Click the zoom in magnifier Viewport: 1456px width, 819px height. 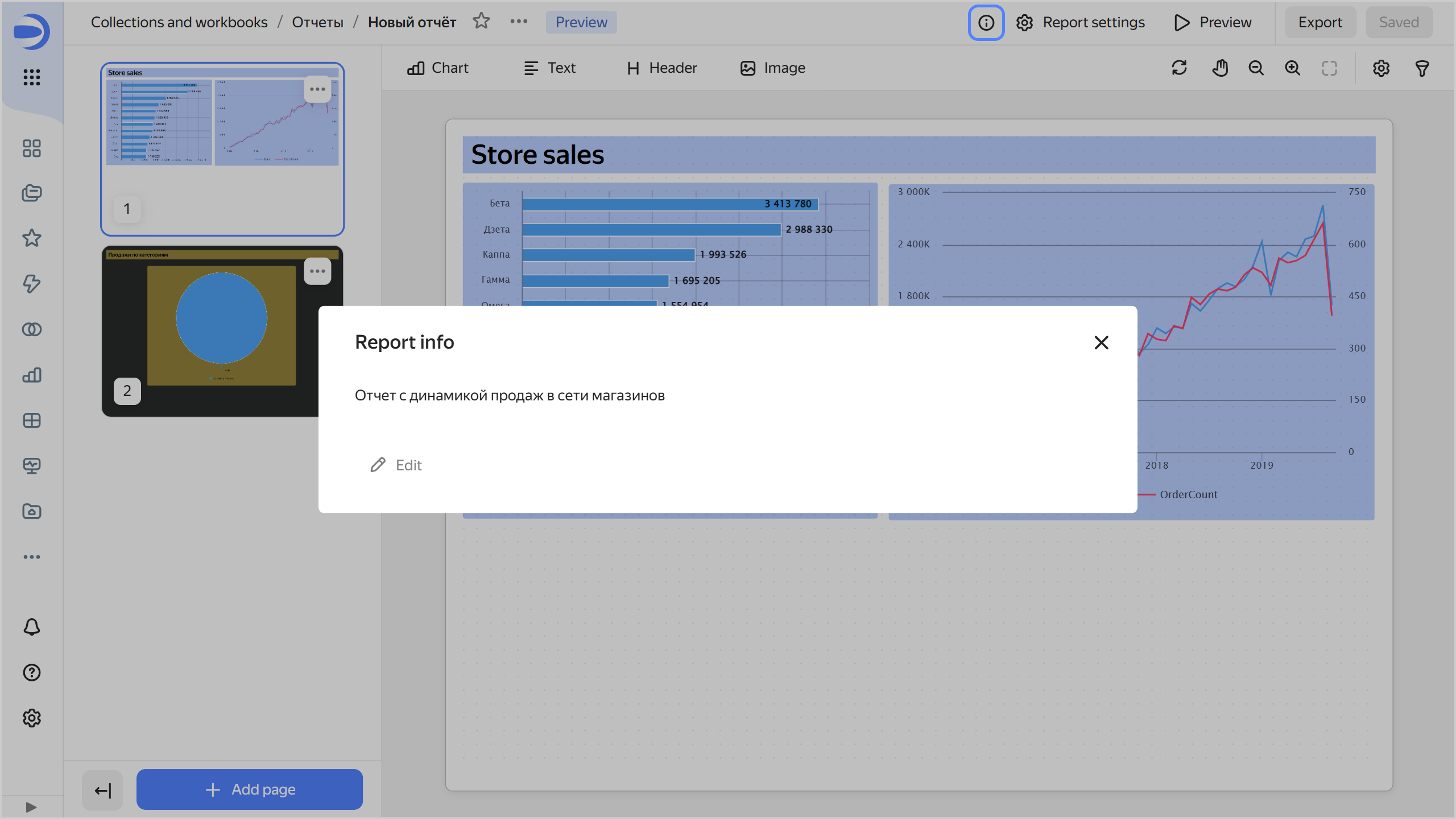pos(1292,68)
